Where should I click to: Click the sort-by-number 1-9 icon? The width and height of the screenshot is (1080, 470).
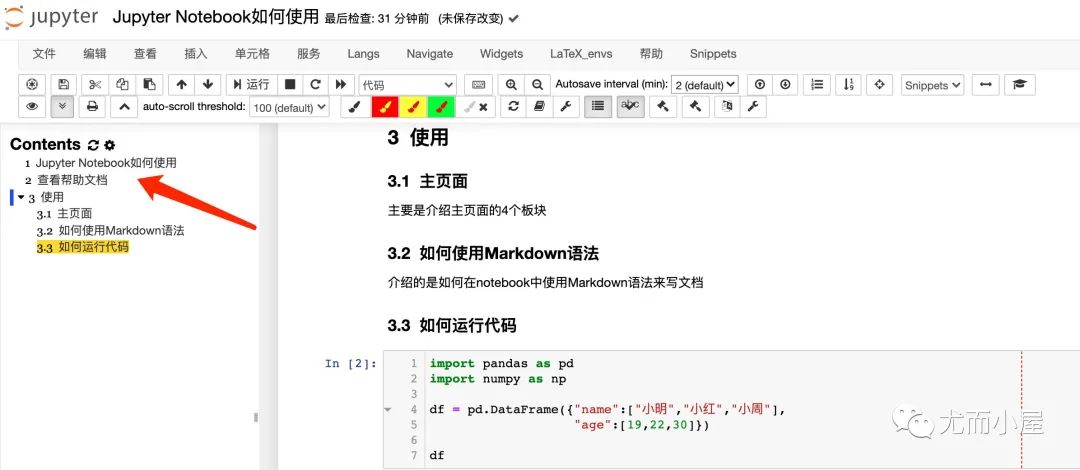pyautogui.click(x=848, y=84)
